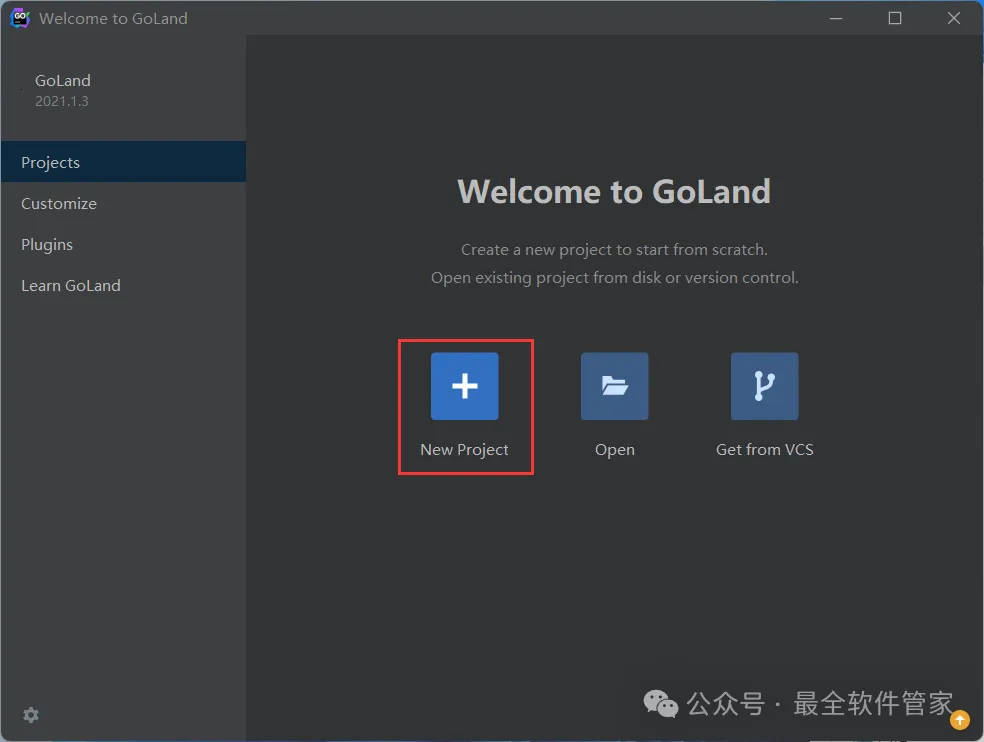Click the Get from VCS branch icon

pos(764,386)
